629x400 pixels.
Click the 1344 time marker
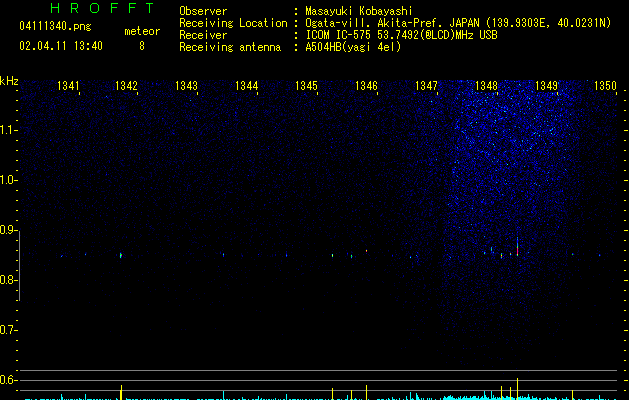point(246,86)
